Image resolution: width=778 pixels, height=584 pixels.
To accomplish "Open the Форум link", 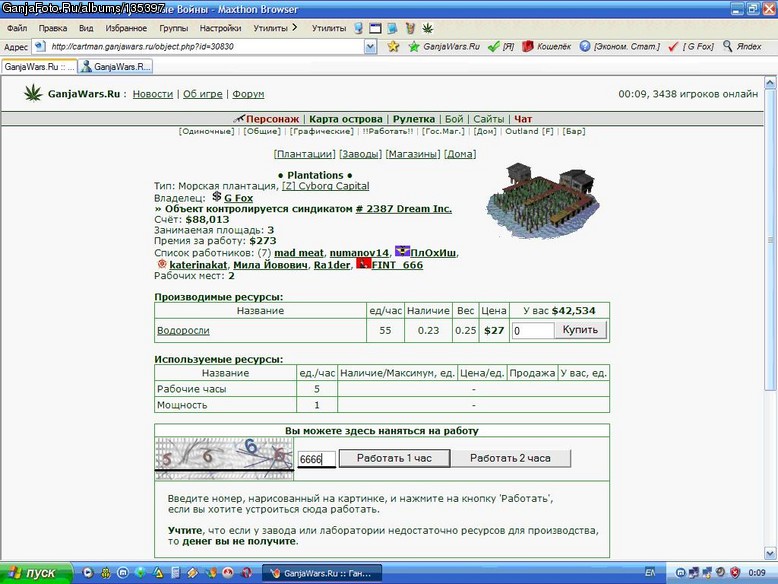I will click(x=248, y=94).
